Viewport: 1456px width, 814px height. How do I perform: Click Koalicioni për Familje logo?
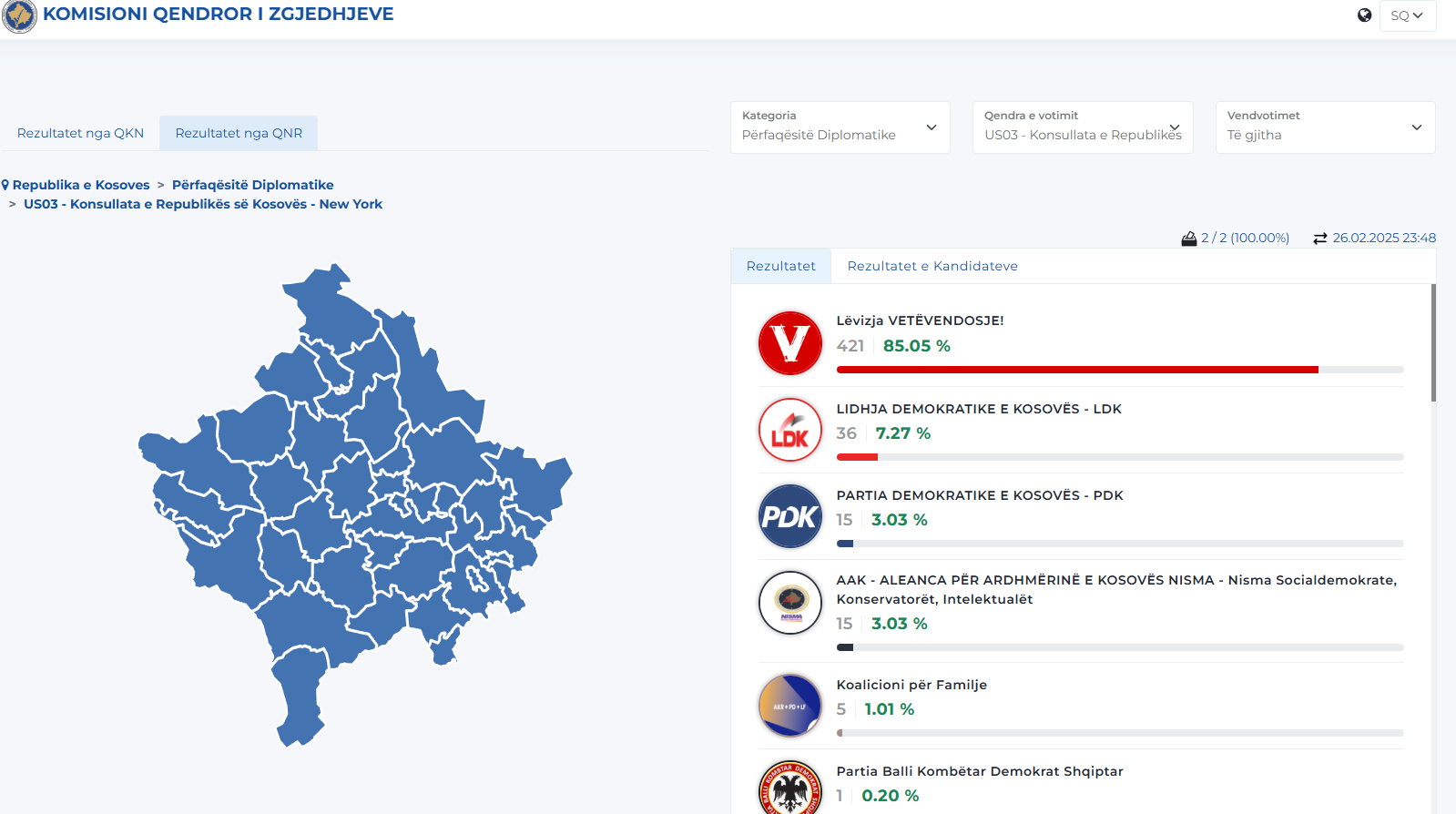(x=790, y=706)
